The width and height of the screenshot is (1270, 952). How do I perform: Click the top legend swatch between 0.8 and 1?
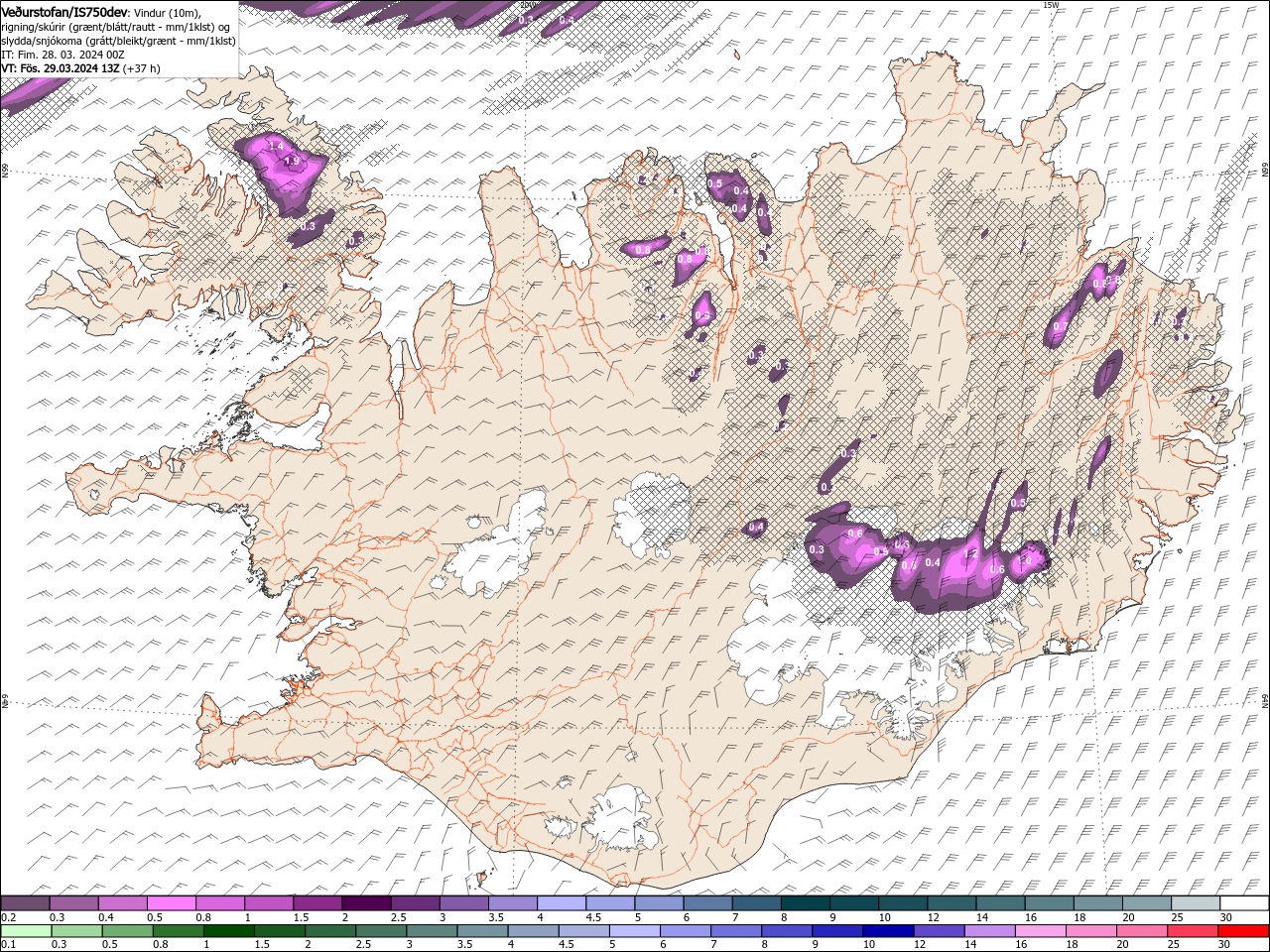coord(219,903)
